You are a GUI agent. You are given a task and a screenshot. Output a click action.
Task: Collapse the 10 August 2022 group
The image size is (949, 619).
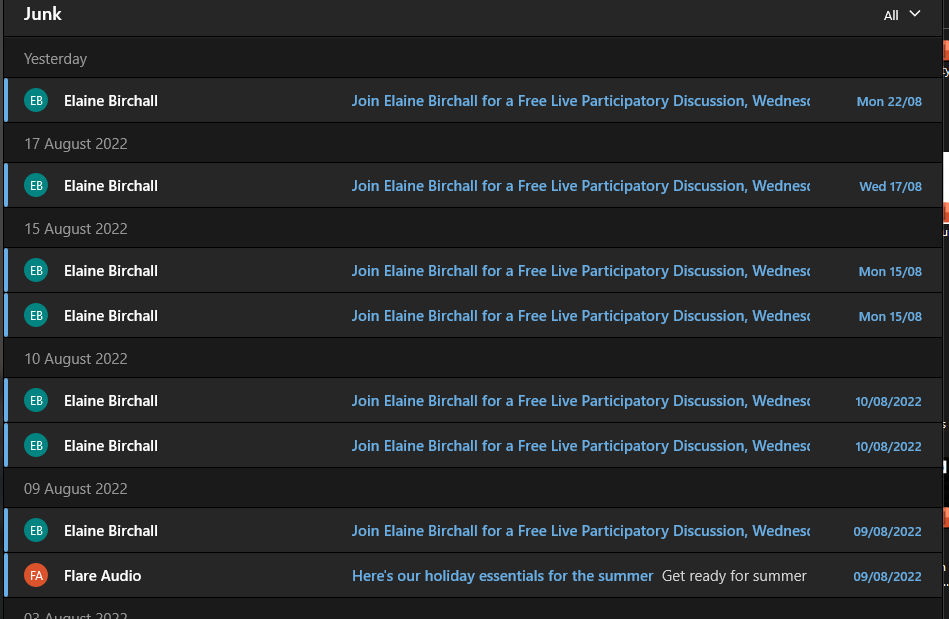click(76, 359)
